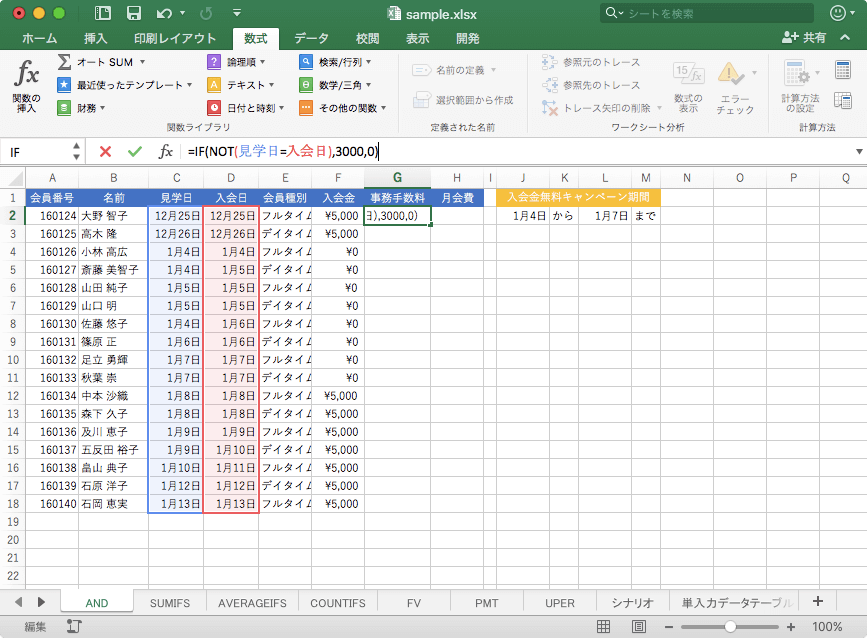The image size is (867, 638).
Task: Expand the formula bar chevron
Action: point(859,151)
